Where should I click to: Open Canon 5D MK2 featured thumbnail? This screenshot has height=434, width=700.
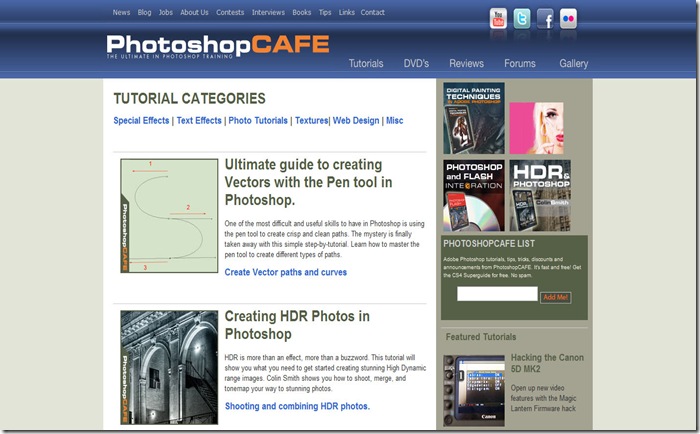coord(474,391)
